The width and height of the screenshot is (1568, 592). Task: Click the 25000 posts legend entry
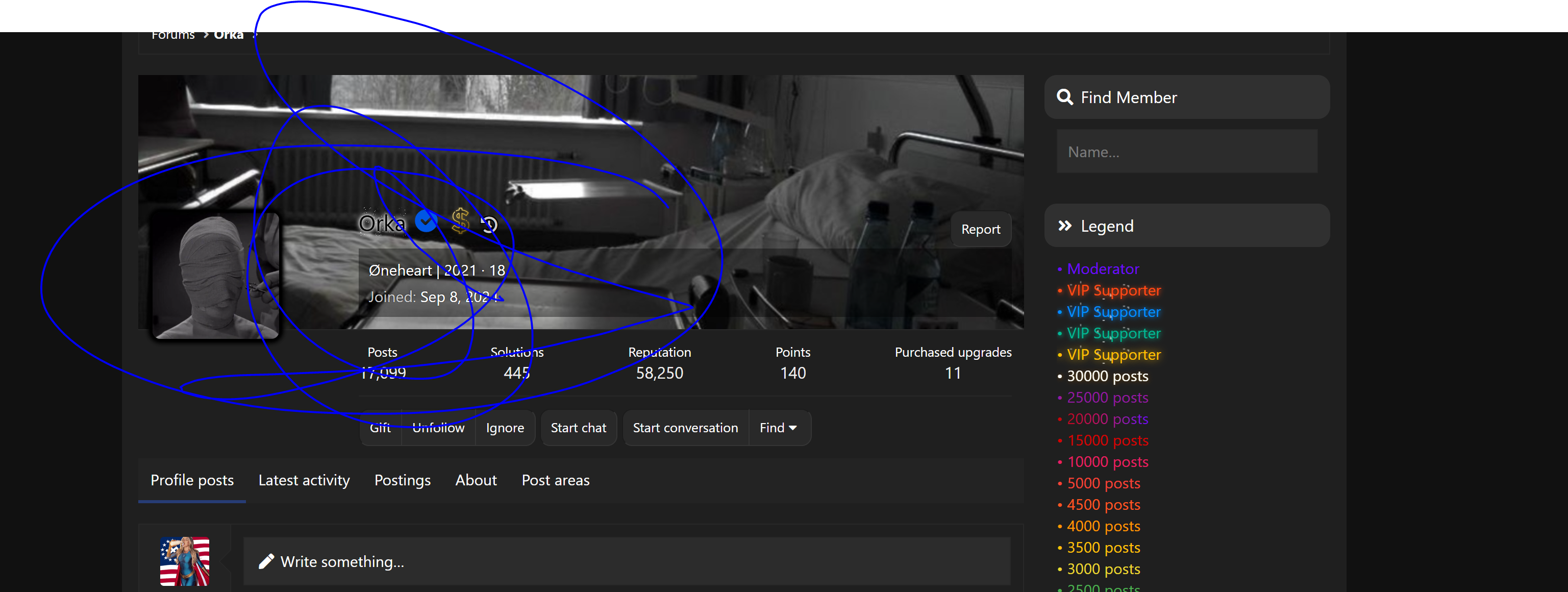[x=1108, y=398]
